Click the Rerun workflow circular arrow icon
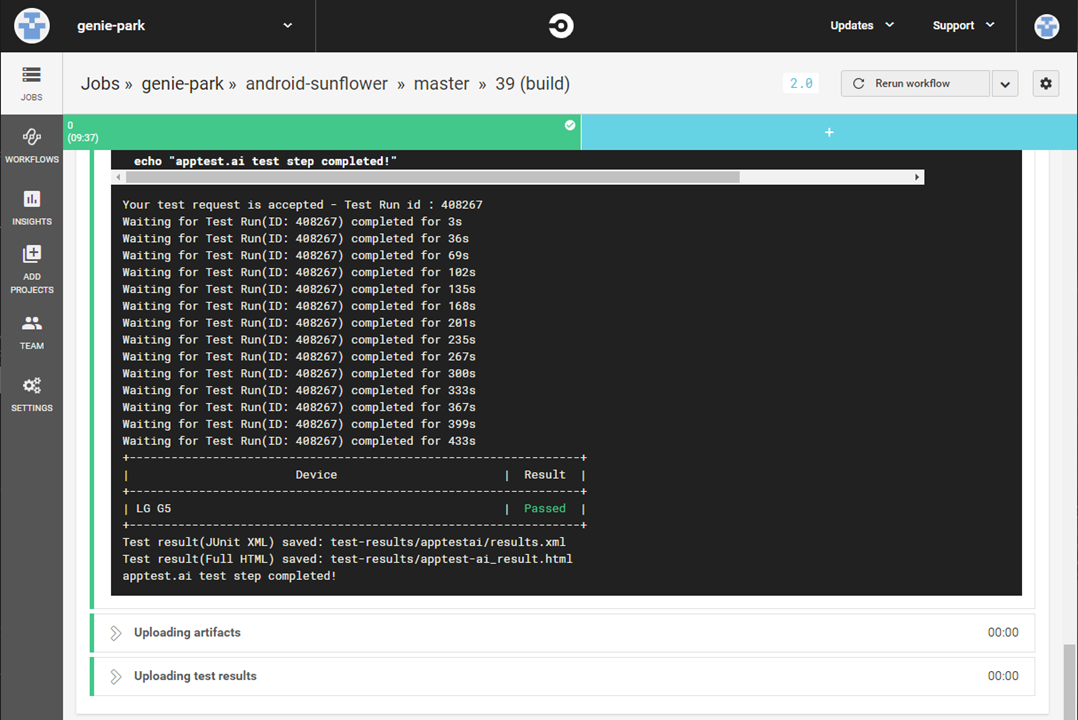 click(859, 83)
